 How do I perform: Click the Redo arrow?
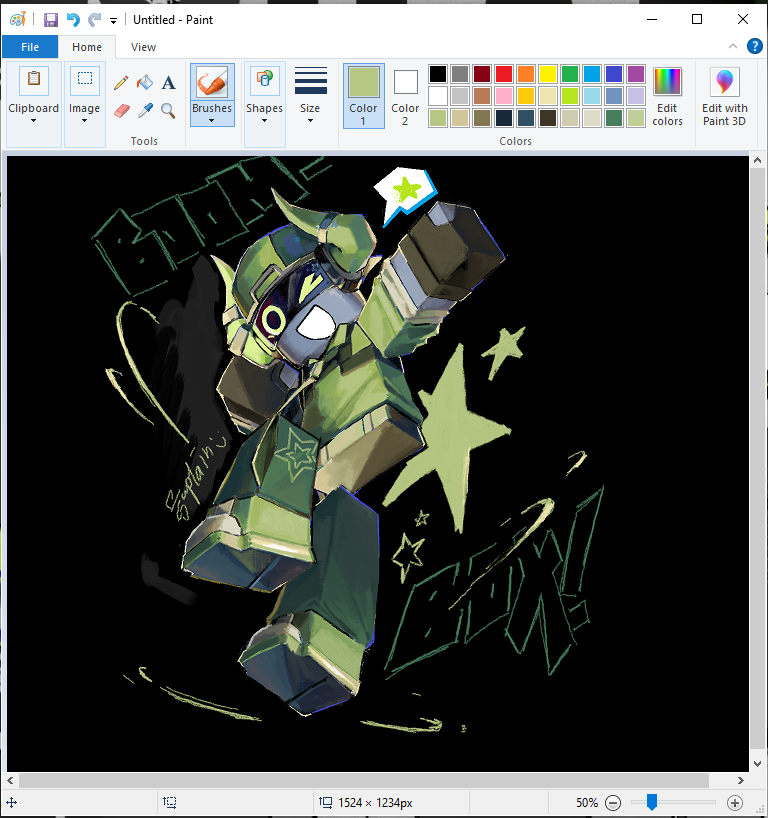click(x=94, y=20)
